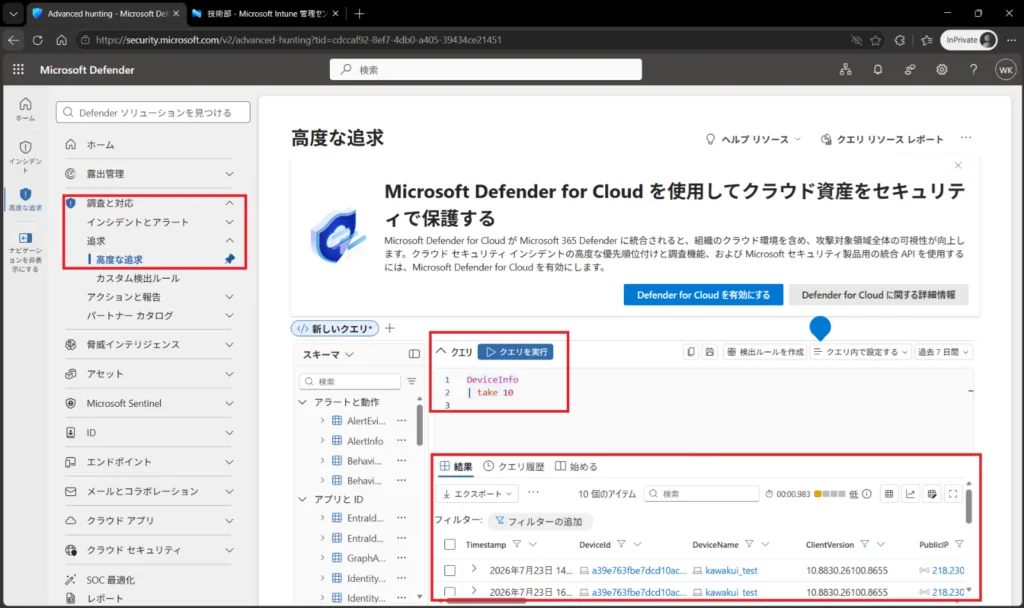Click フィルターの追加 button
This screenshot has width=1024, height=608.
(x=539, y=521)
